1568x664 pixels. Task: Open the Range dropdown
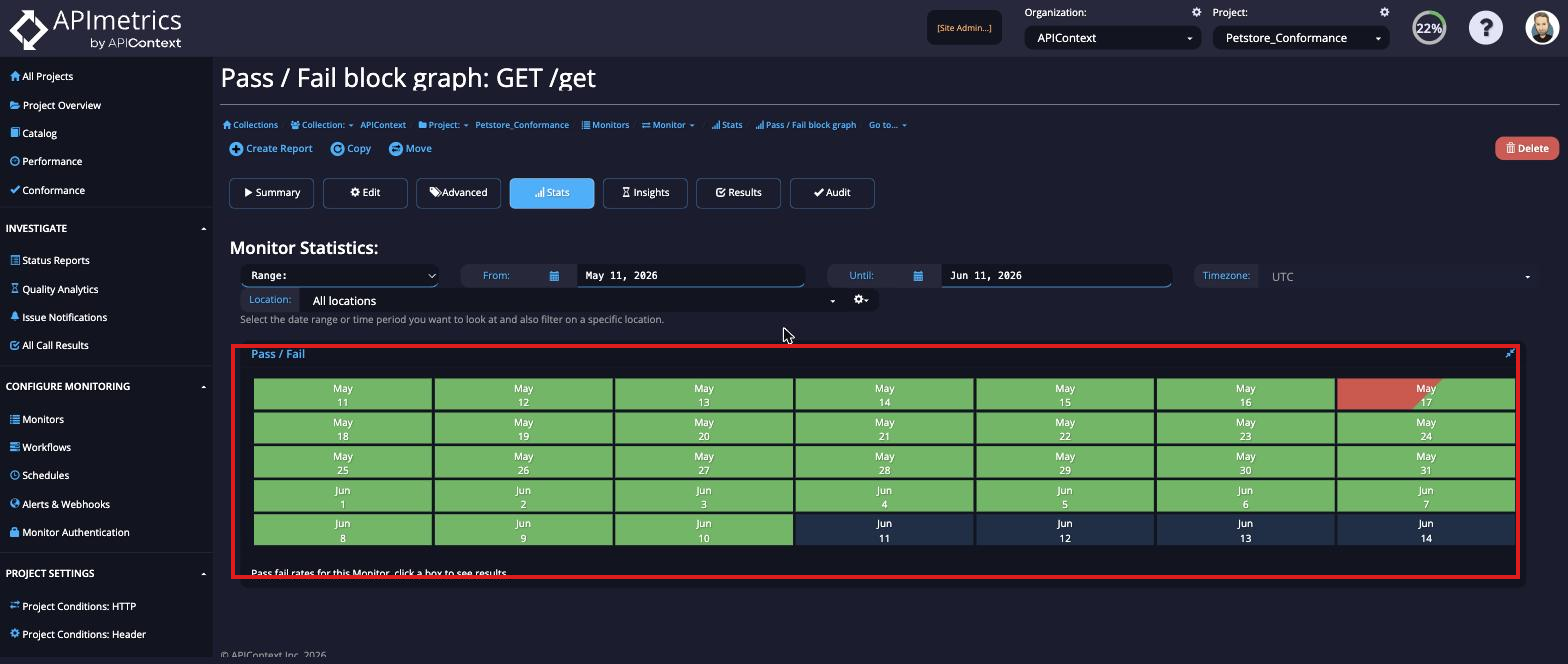[x=340, y=276]
